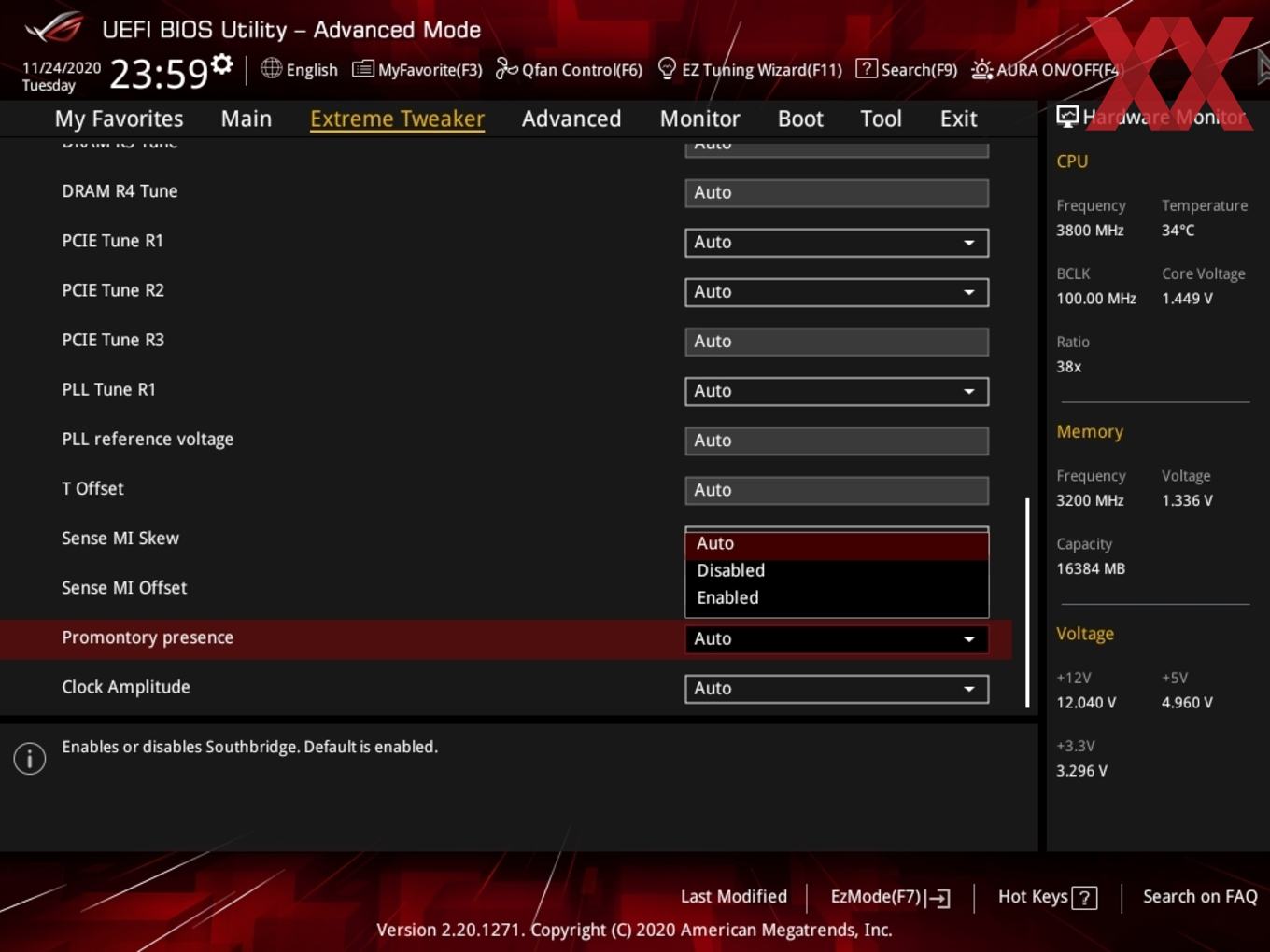Go to the Boot tab

point(800,119)
